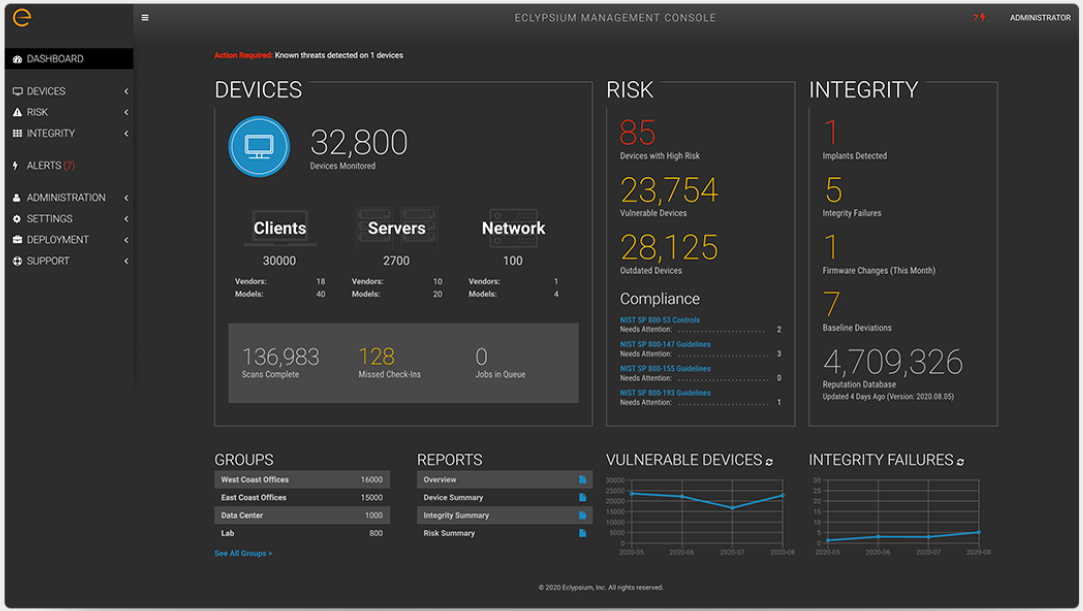Image resolution: width=1083 pixels, height=611 pixels.
Task: Refresh the Vulnerable Devices chart
Action: tap(769, 462)
